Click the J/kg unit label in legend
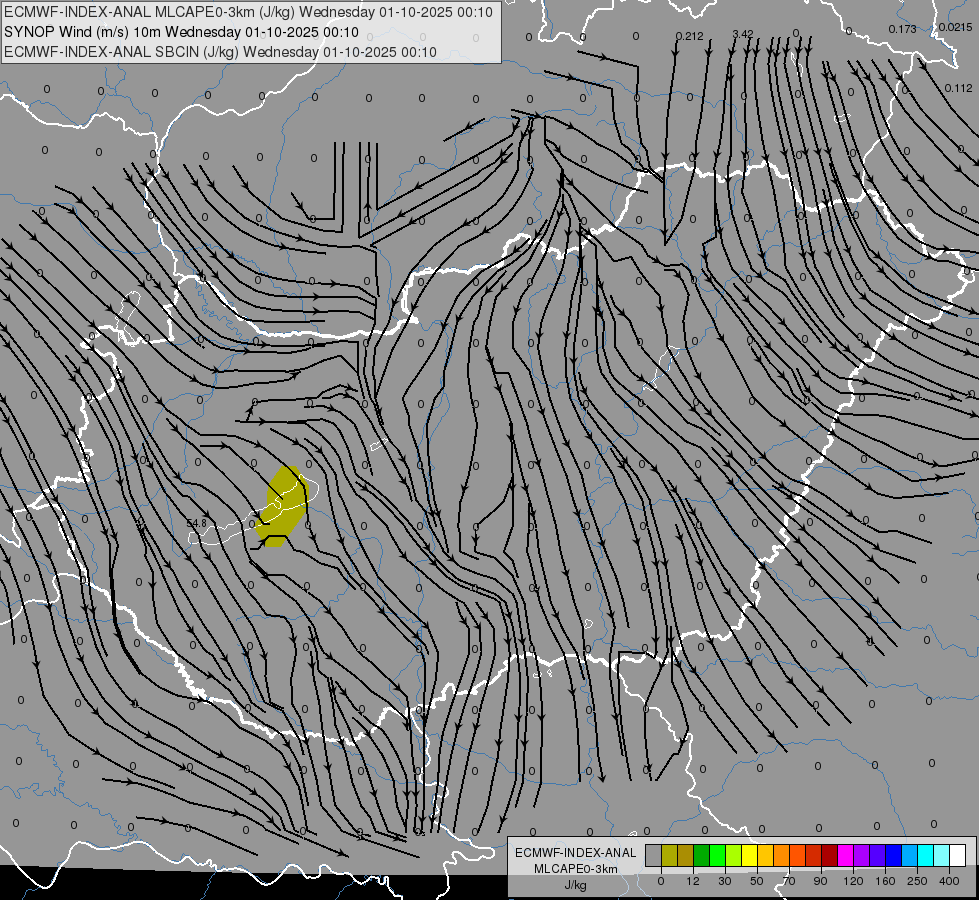This screenshot has width=979, height=900. click(x=575, y=885)
